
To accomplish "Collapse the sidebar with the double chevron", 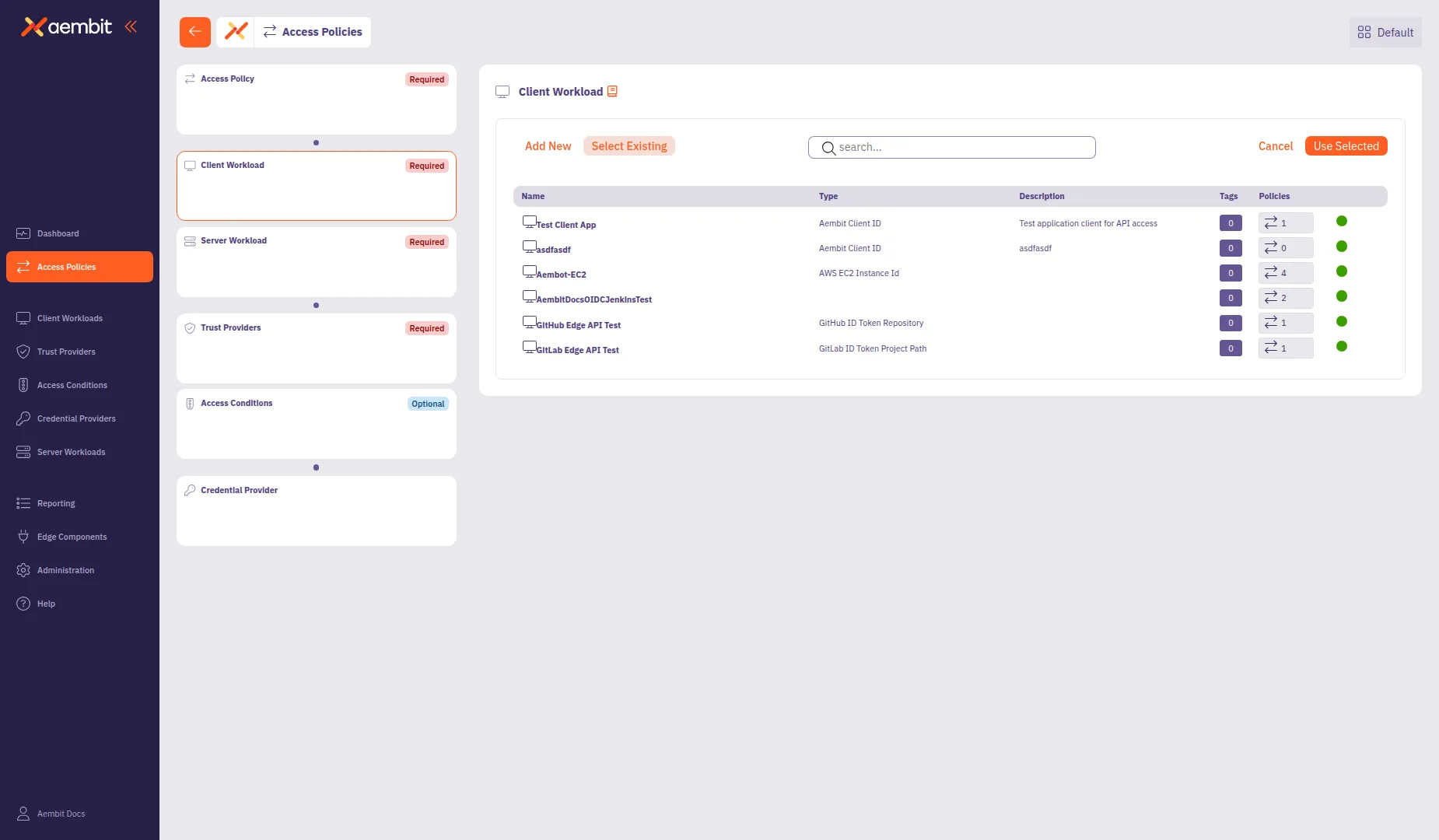I will point(131,26).
